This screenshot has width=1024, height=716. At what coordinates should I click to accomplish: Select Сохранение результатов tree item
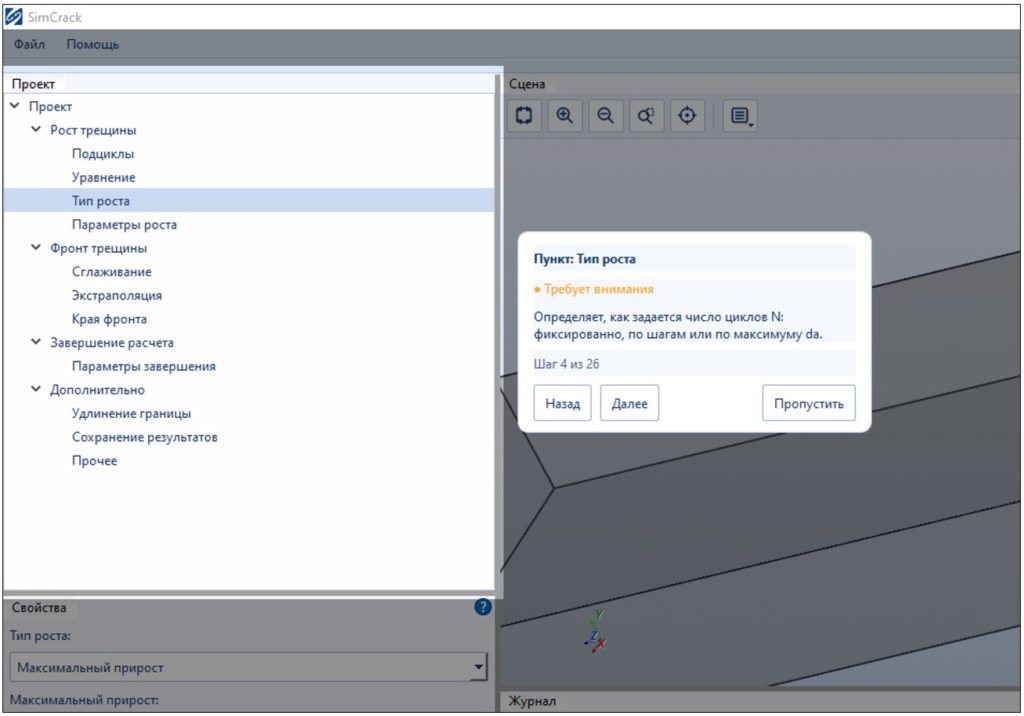[145, 437]
